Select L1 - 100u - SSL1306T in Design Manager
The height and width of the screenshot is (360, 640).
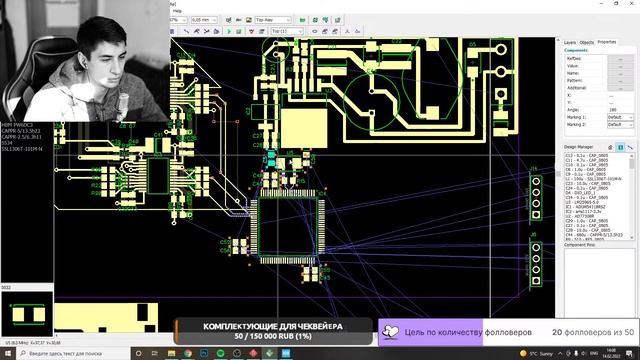point(593,179)
